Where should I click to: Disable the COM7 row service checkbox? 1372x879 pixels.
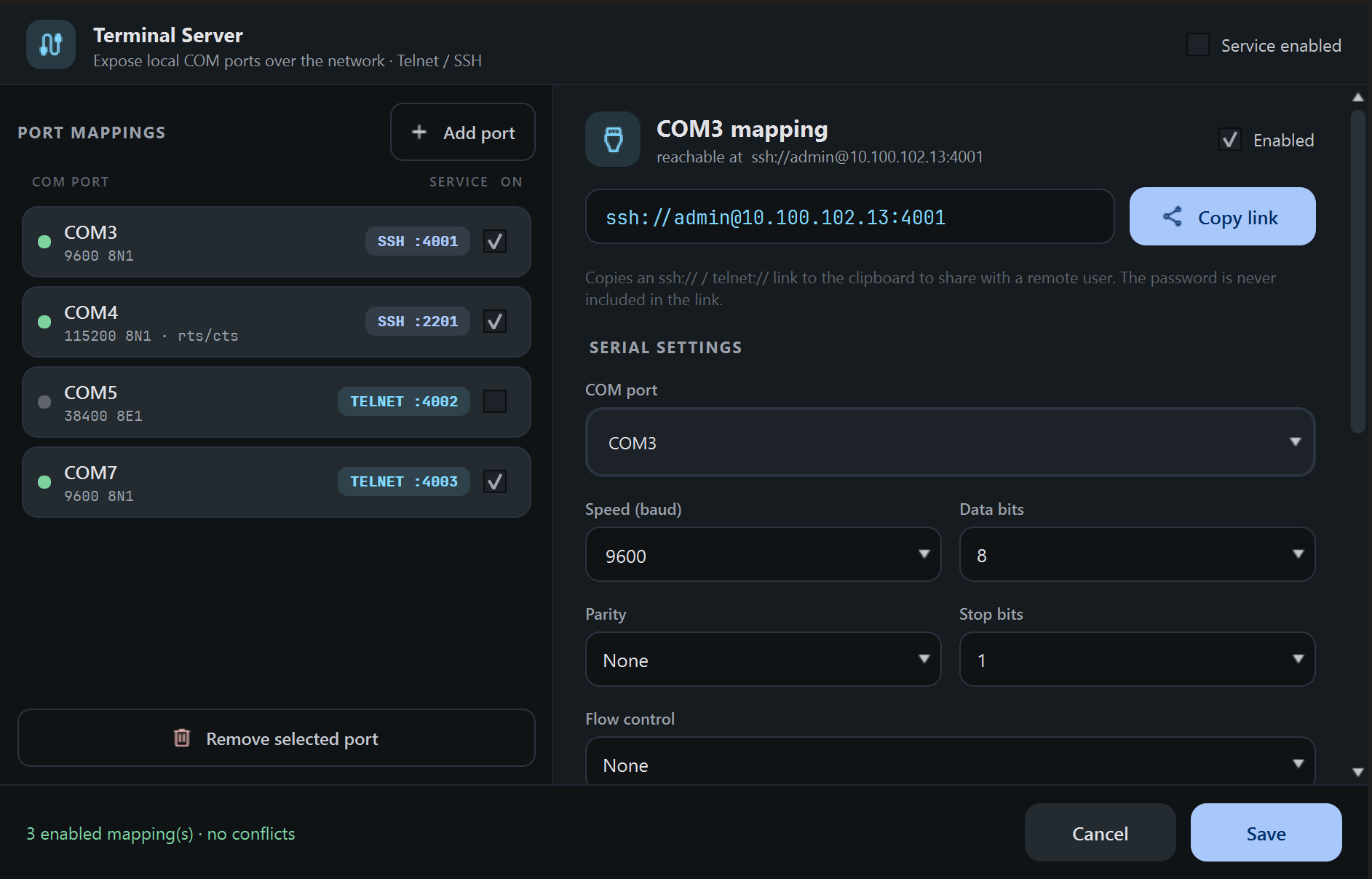(495, 481)
